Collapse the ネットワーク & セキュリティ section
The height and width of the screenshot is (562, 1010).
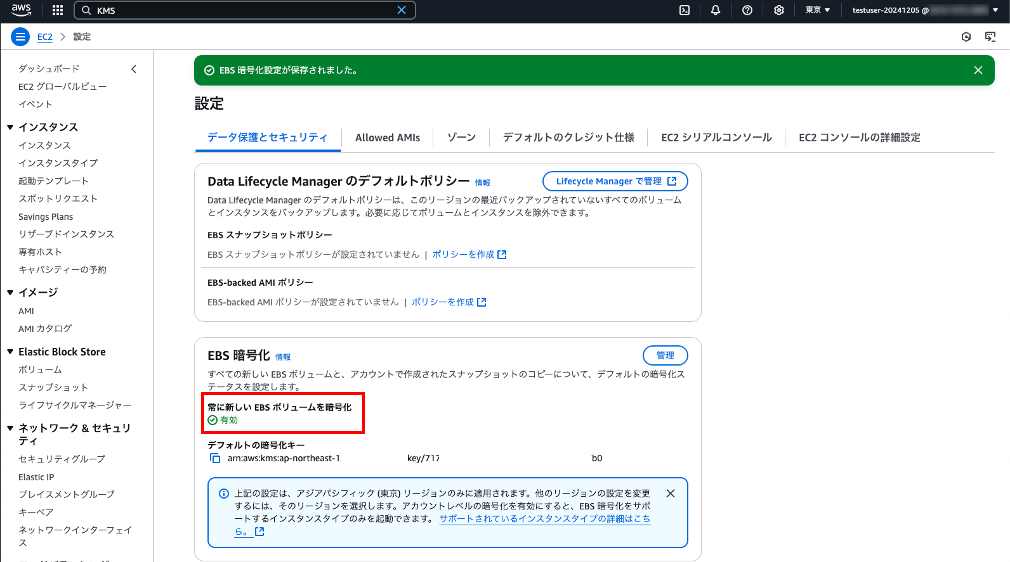point(10,428)
